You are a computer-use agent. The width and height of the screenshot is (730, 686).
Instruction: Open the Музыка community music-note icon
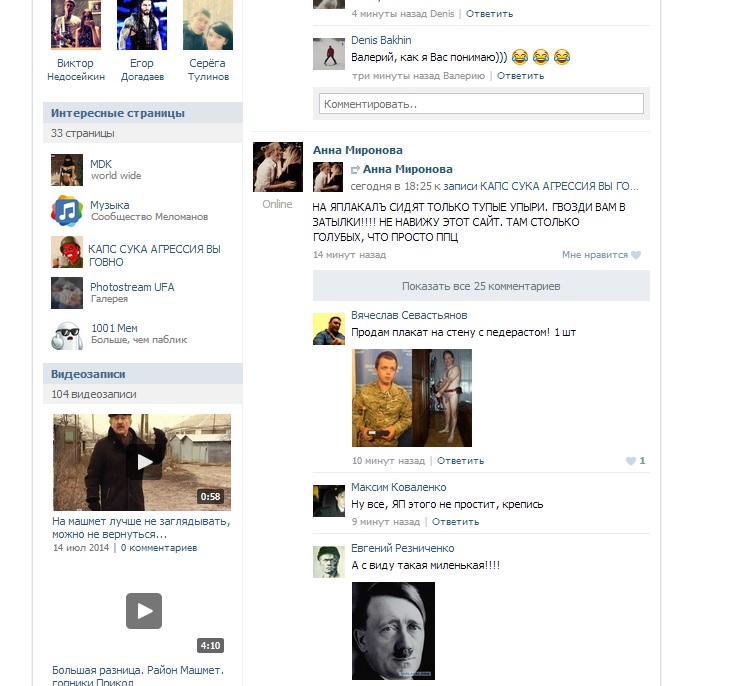pyautogui.click(x=67, y=211)
